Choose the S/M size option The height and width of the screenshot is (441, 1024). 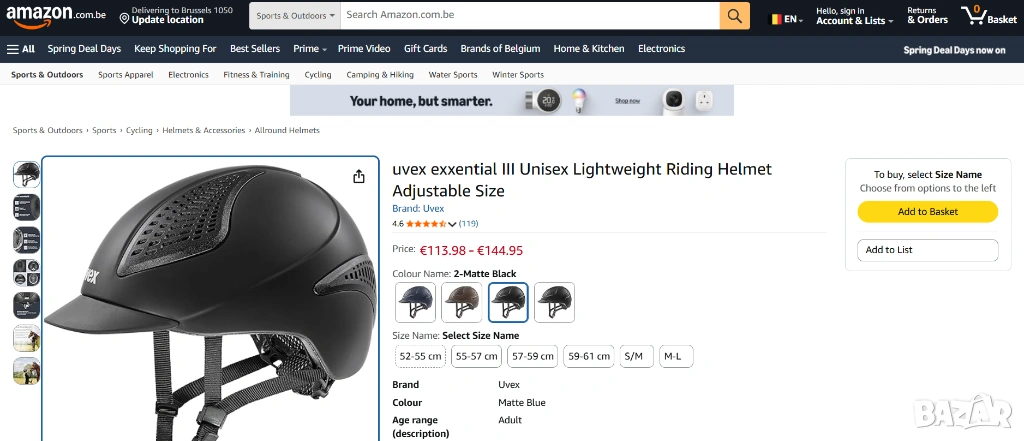pos(633,356)
